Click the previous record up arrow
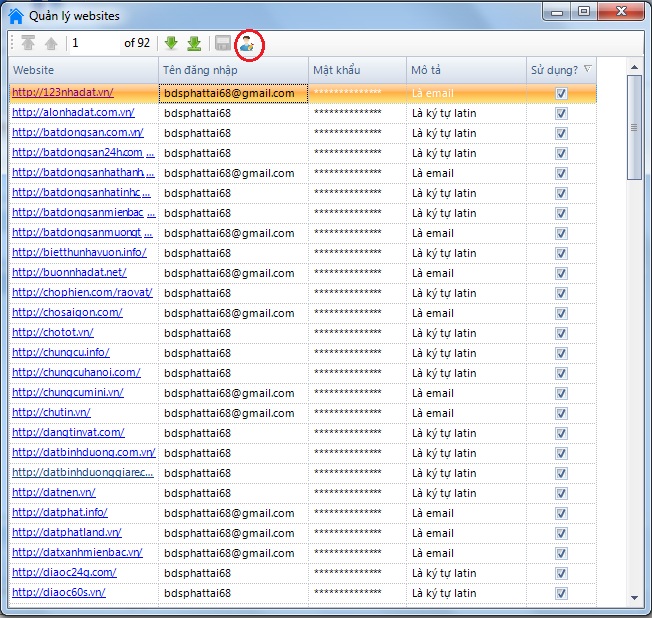 [x=50, y=43]
